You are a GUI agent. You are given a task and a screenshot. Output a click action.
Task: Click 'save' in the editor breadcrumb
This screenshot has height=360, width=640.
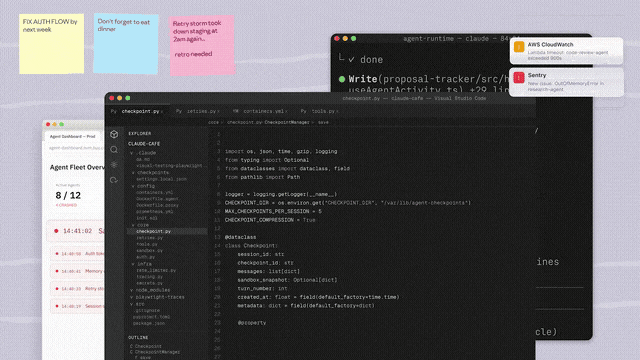[x=323, y=122]
